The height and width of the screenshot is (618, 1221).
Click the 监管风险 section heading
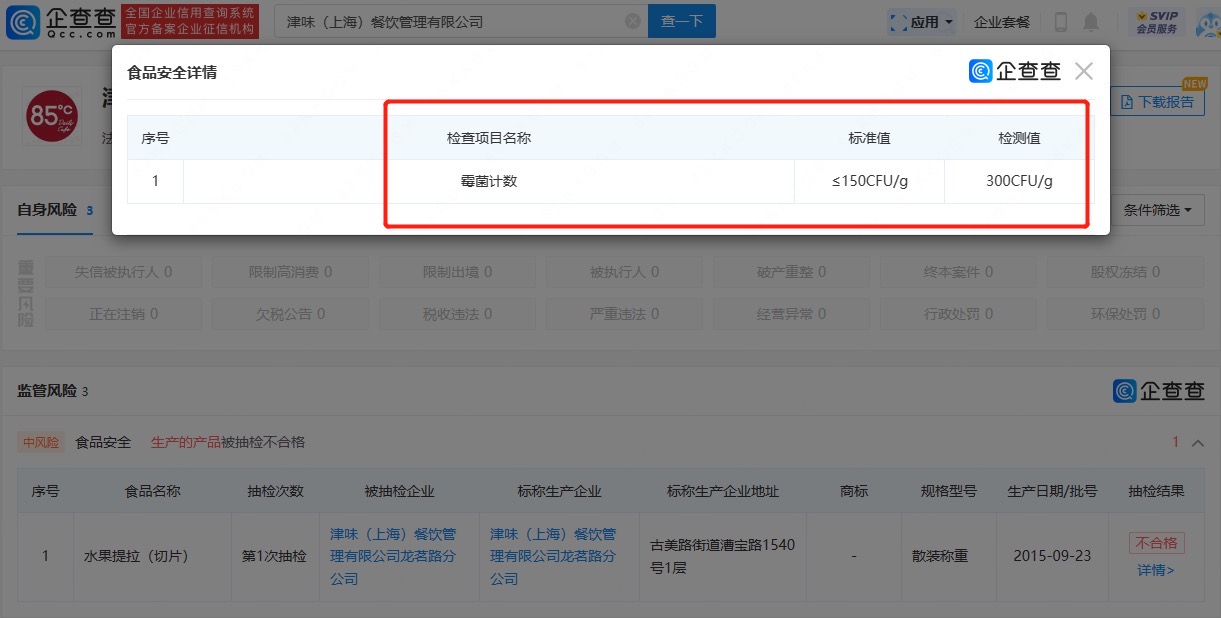click(47, 391)
